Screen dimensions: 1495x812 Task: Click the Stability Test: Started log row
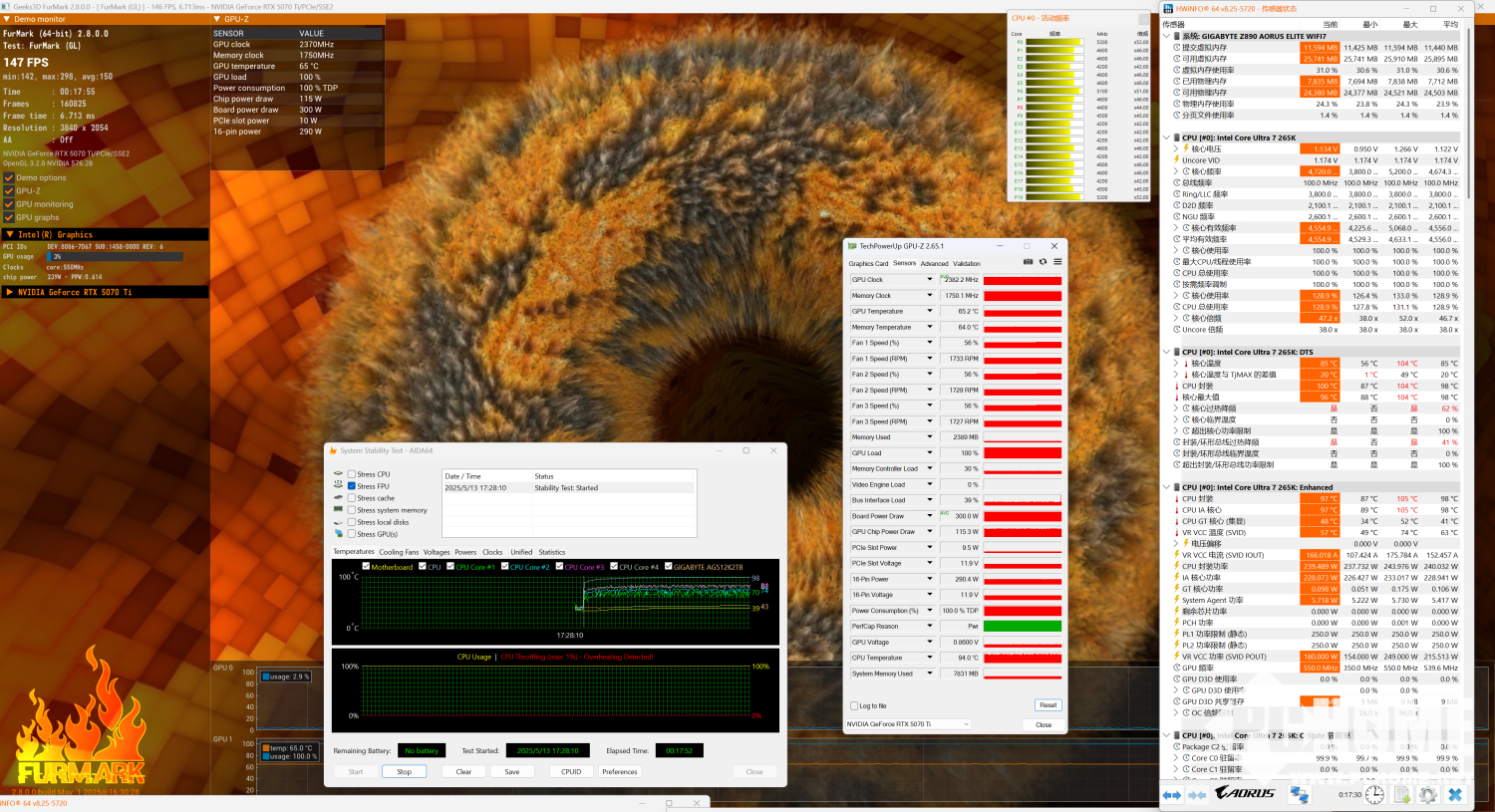568,488
